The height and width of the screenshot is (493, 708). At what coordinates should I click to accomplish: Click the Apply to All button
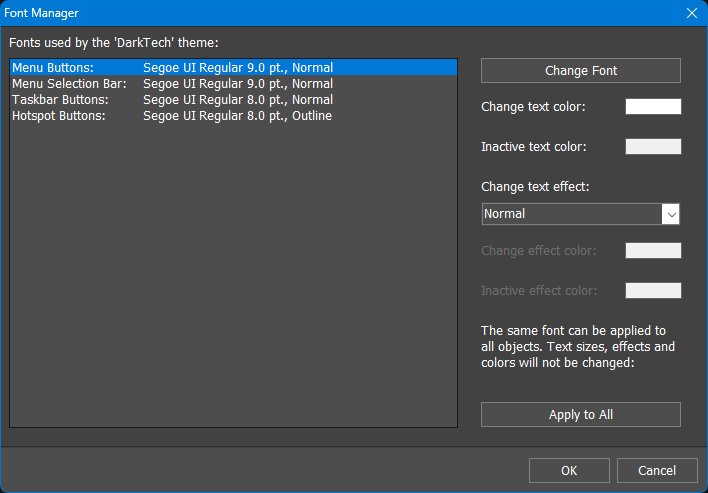pyautogui.click(x=581, y=414)
